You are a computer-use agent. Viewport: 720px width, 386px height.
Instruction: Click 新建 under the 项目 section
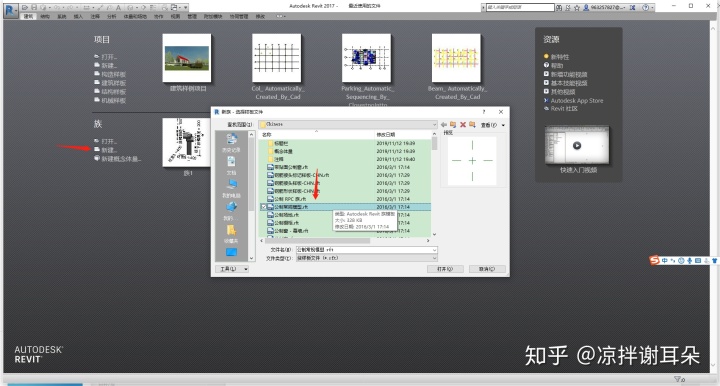[106, 66]
